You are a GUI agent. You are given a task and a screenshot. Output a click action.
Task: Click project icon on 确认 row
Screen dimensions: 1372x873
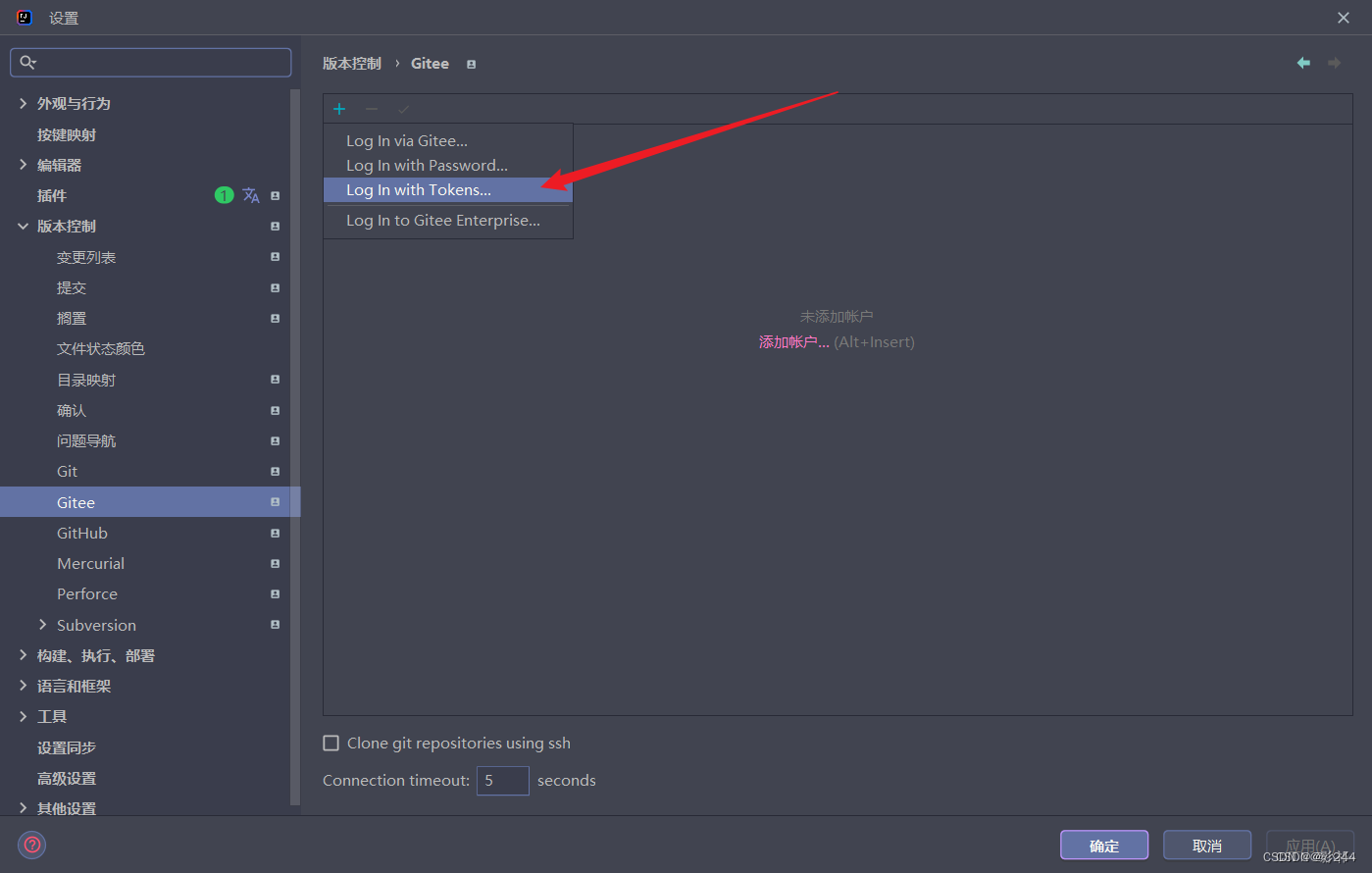275,410
